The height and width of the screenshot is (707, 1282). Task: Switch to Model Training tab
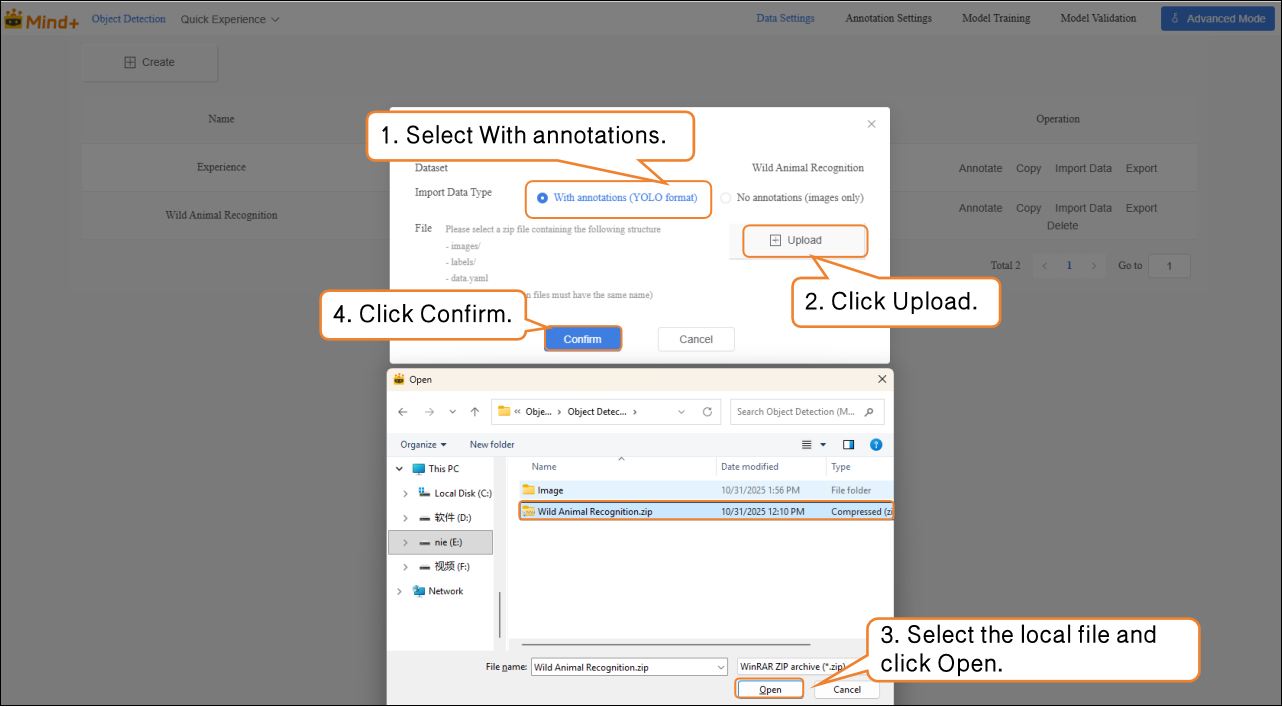click(995, 18)
